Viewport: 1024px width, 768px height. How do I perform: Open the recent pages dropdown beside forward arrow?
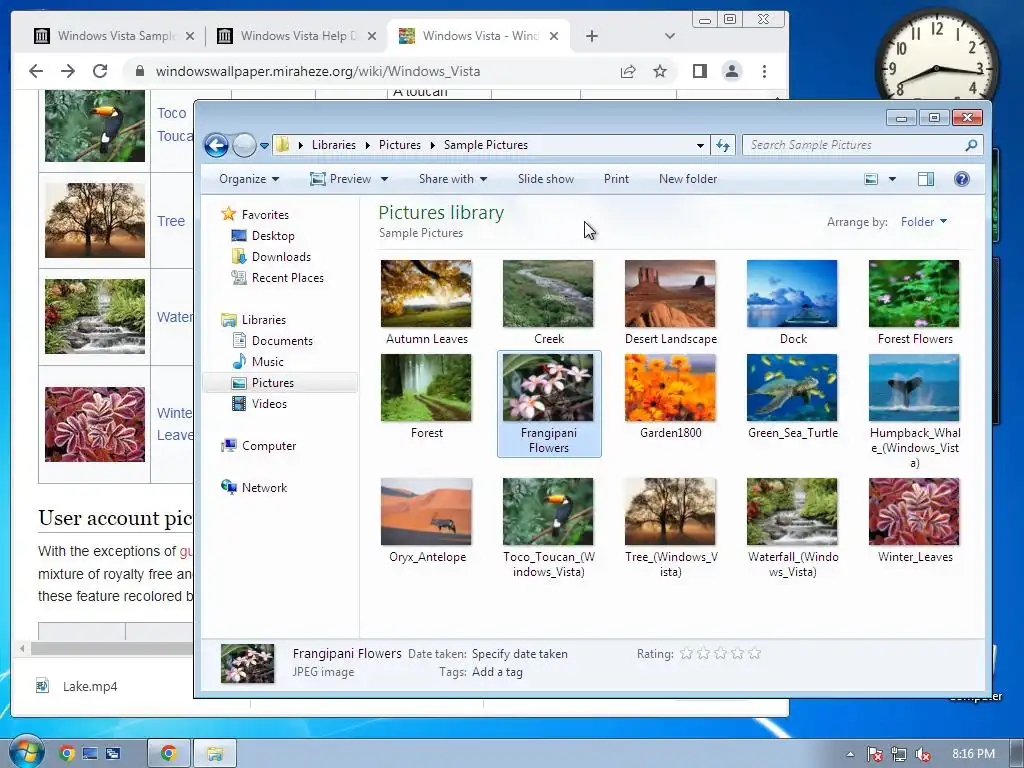click(264, 146)
